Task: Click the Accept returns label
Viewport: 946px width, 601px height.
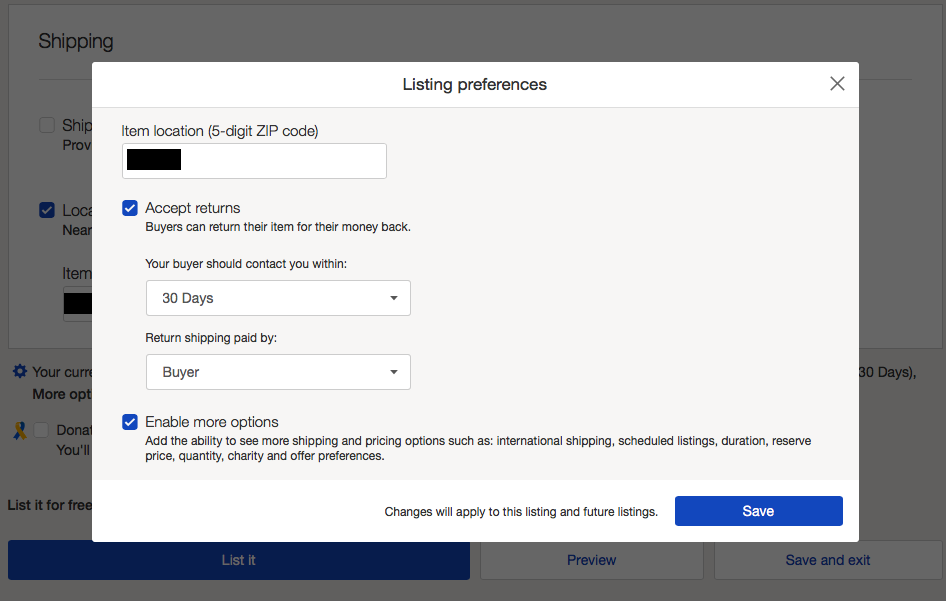Action: coord(193,208)
